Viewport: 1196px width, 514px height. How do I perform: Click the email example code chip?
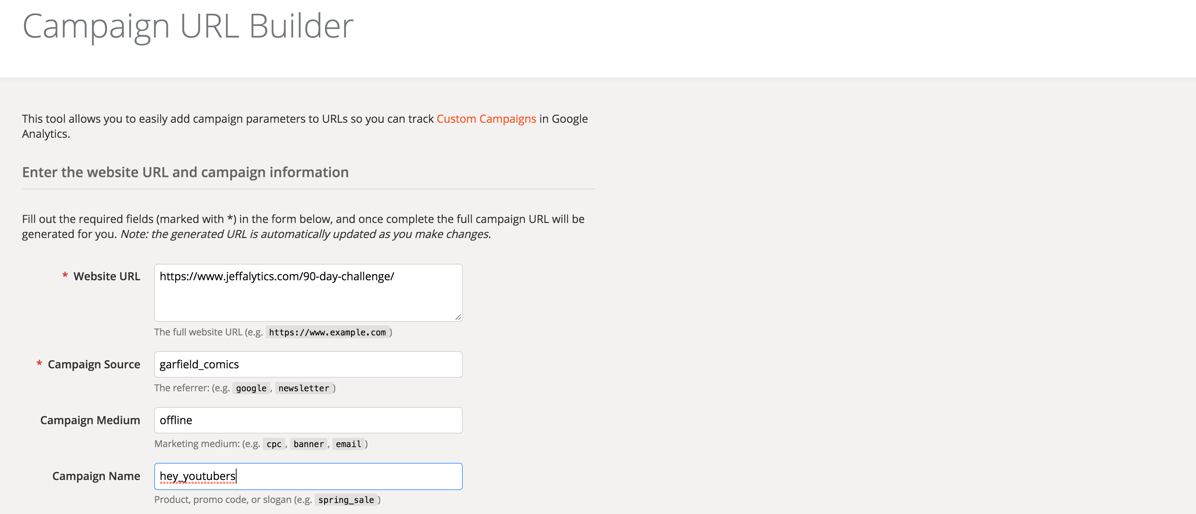(x=349, y=444)
